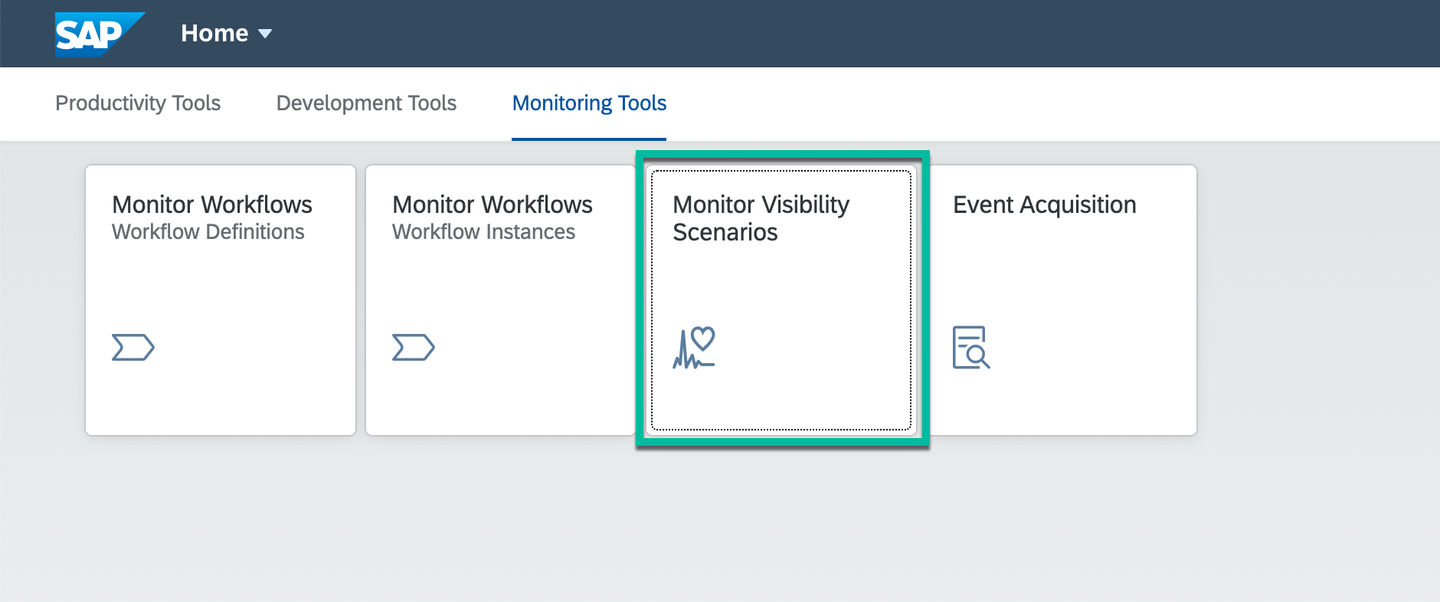Click the heartbeat monitor icon
The height and width of the screenshot is (602, 1440).
click(694, 348)
